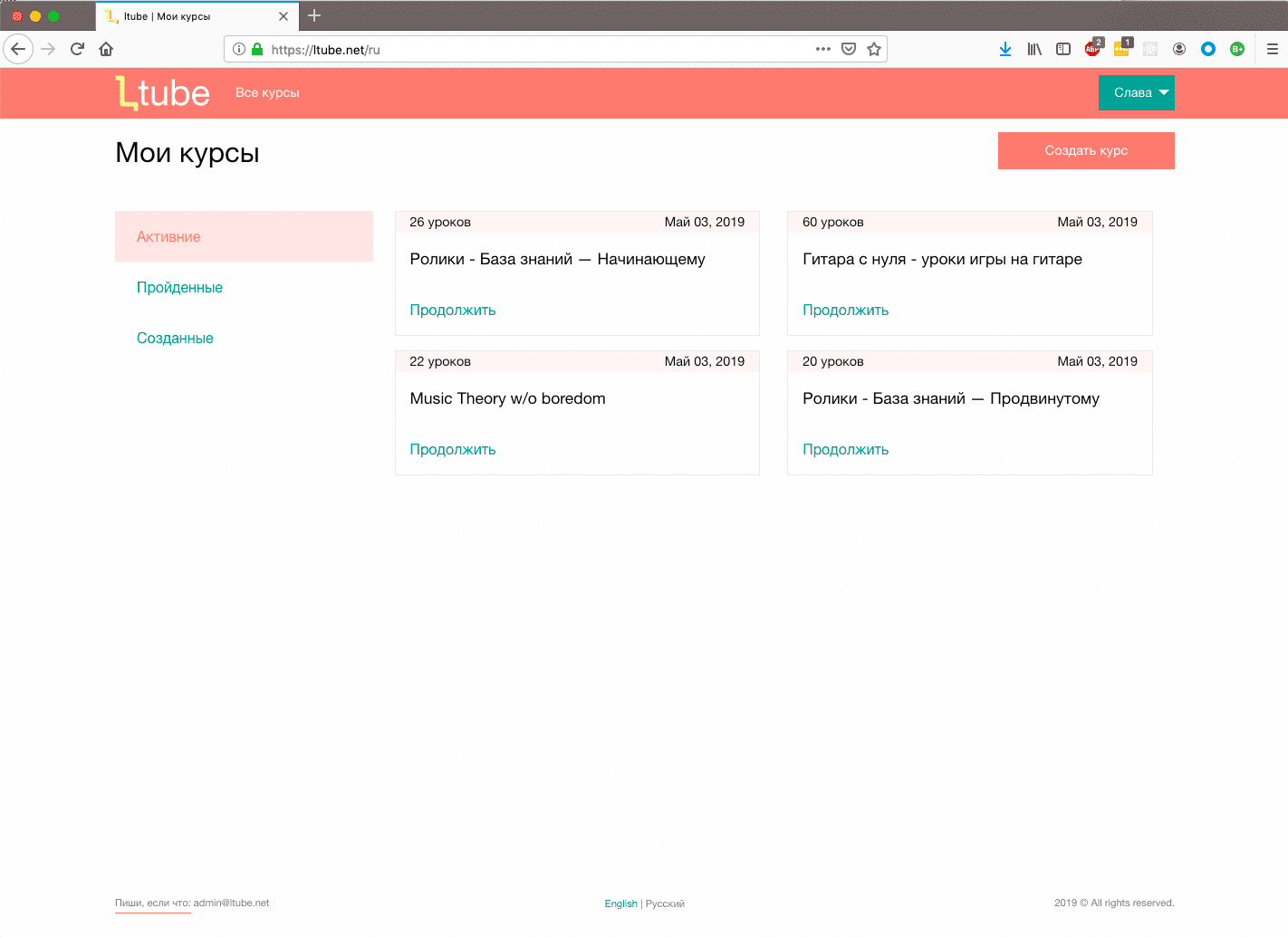Click the ltube logo in header

point(163,93)
